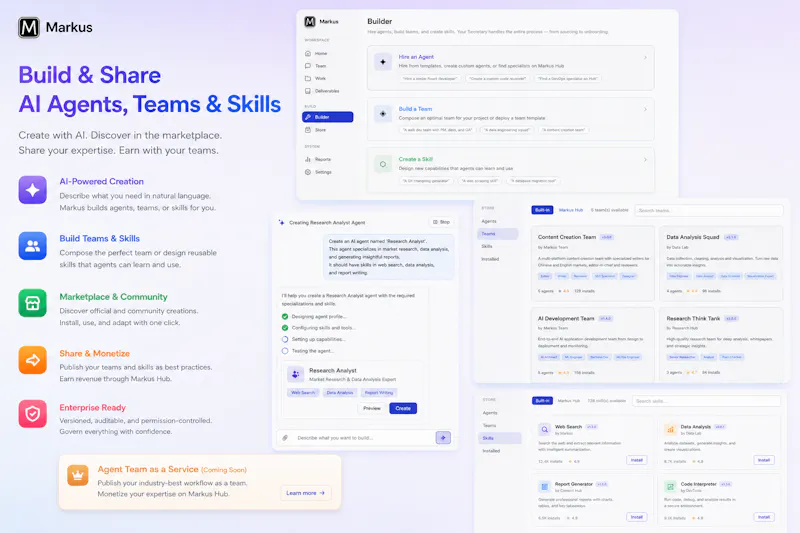
Task: Open Deliverables in the Builder sidebar
Action: (x=328, y=91)
